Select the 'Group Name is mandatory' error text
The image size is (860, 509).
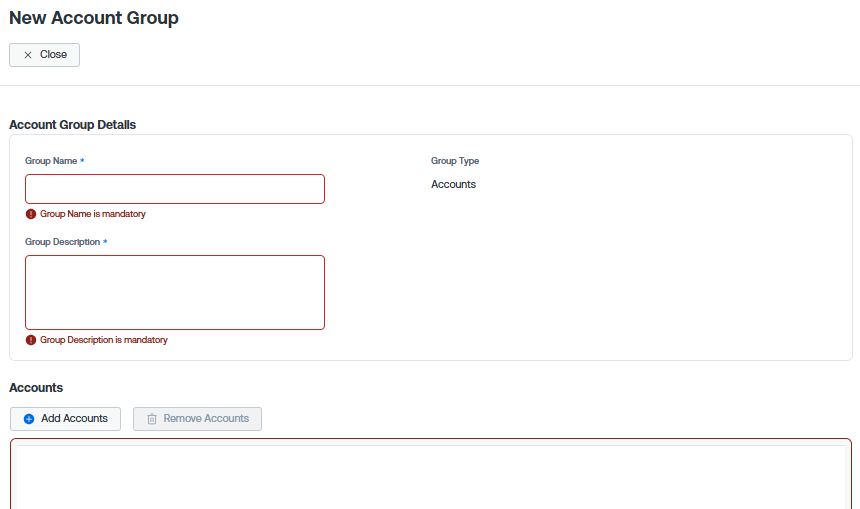93,214
